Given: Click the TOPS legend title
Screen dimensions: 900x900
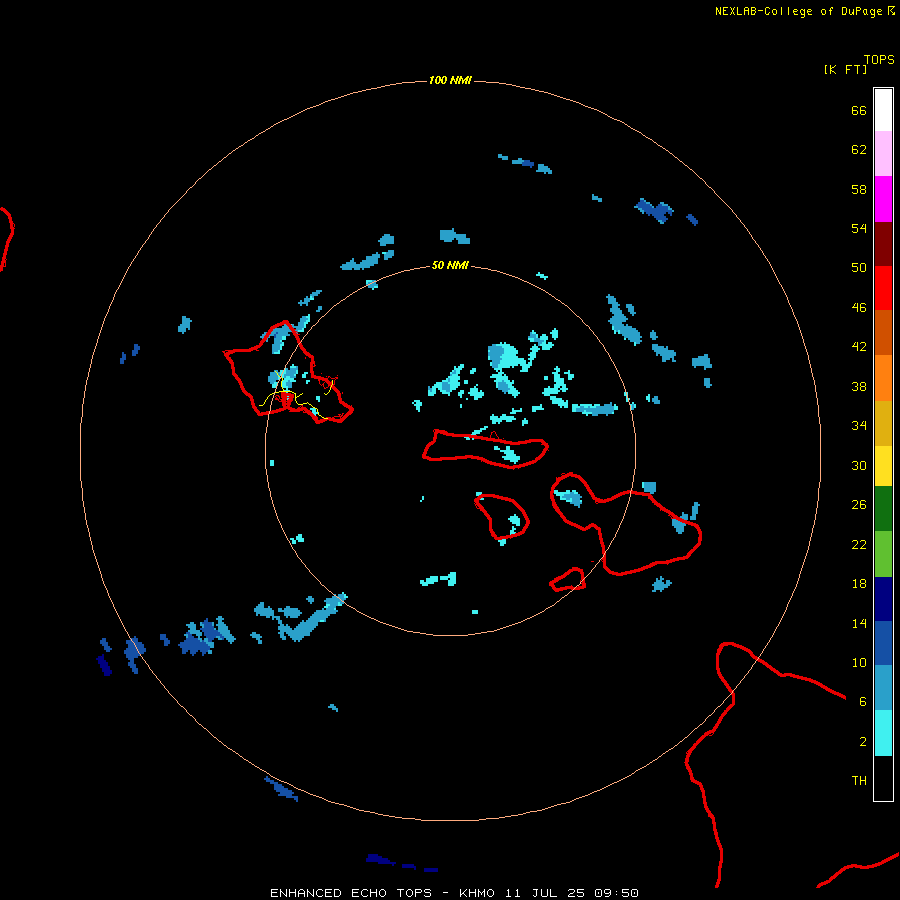Looking at the screenshot, I should (x=879, y=60).
